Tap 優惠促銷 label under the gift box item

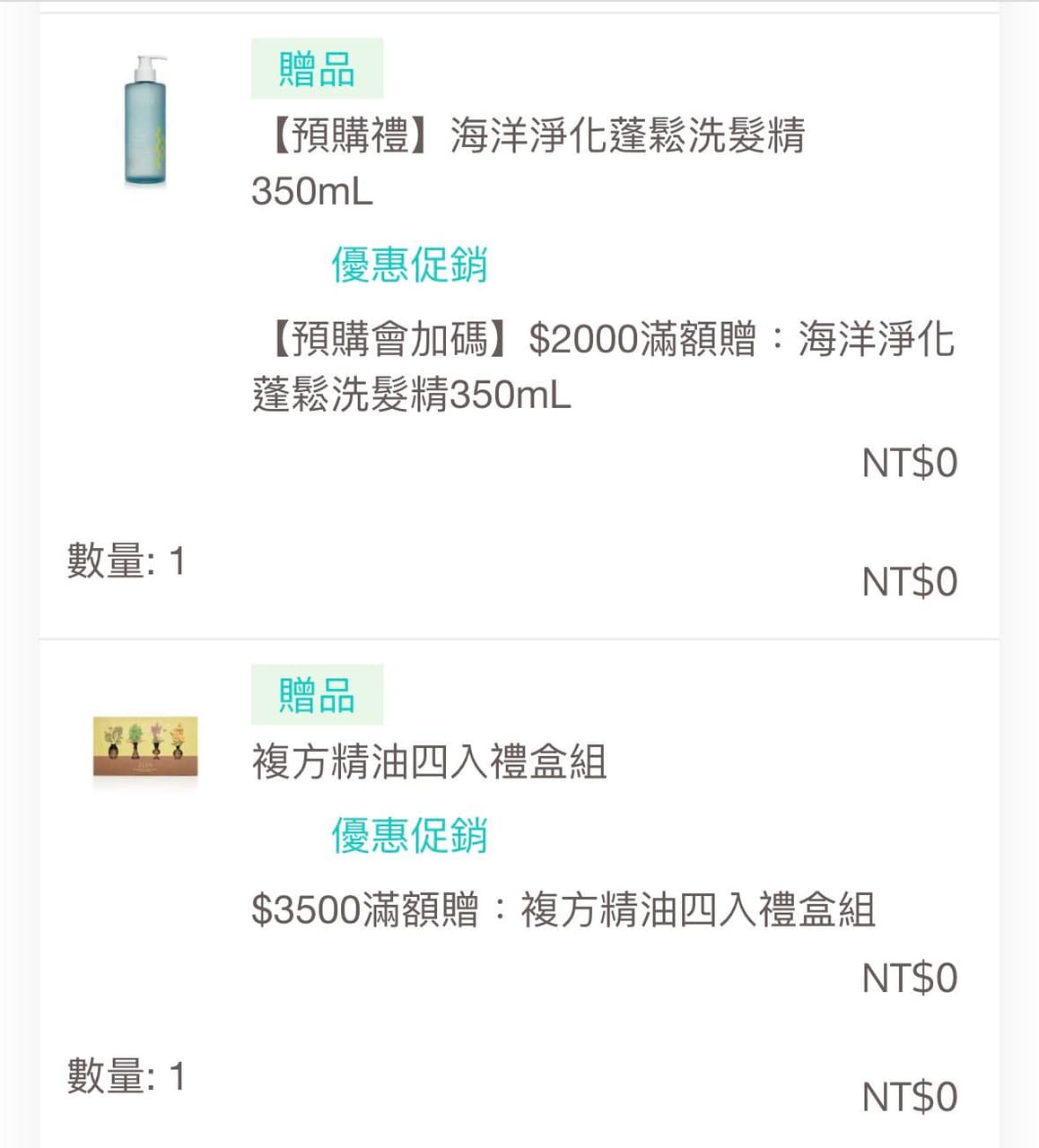409,835
